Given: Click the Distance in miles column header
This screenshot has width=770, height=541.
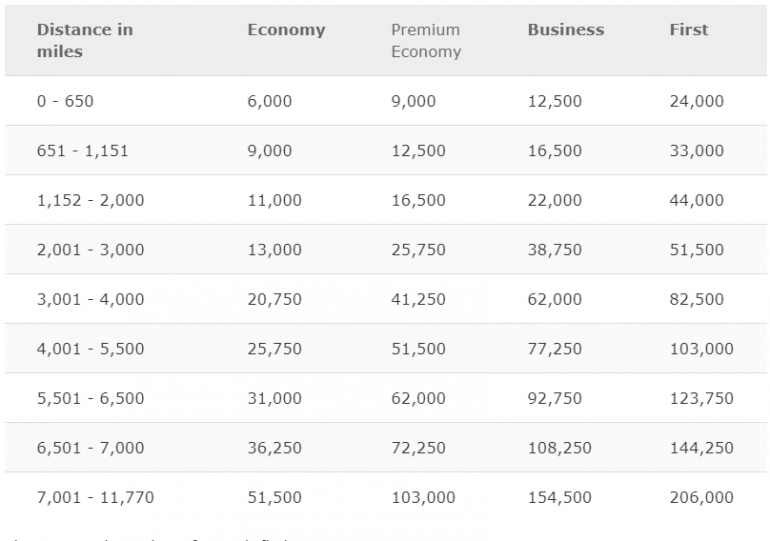Looking at the screenshot, I should [85, 40].
